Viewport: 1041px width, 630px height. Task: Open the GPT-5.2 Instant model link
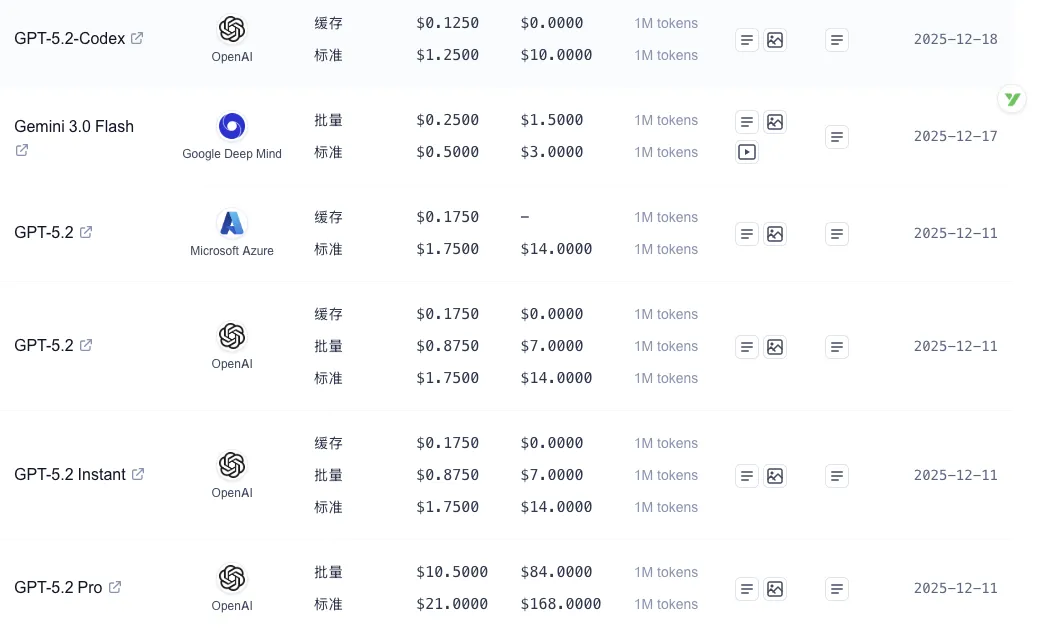click(70, 474)
